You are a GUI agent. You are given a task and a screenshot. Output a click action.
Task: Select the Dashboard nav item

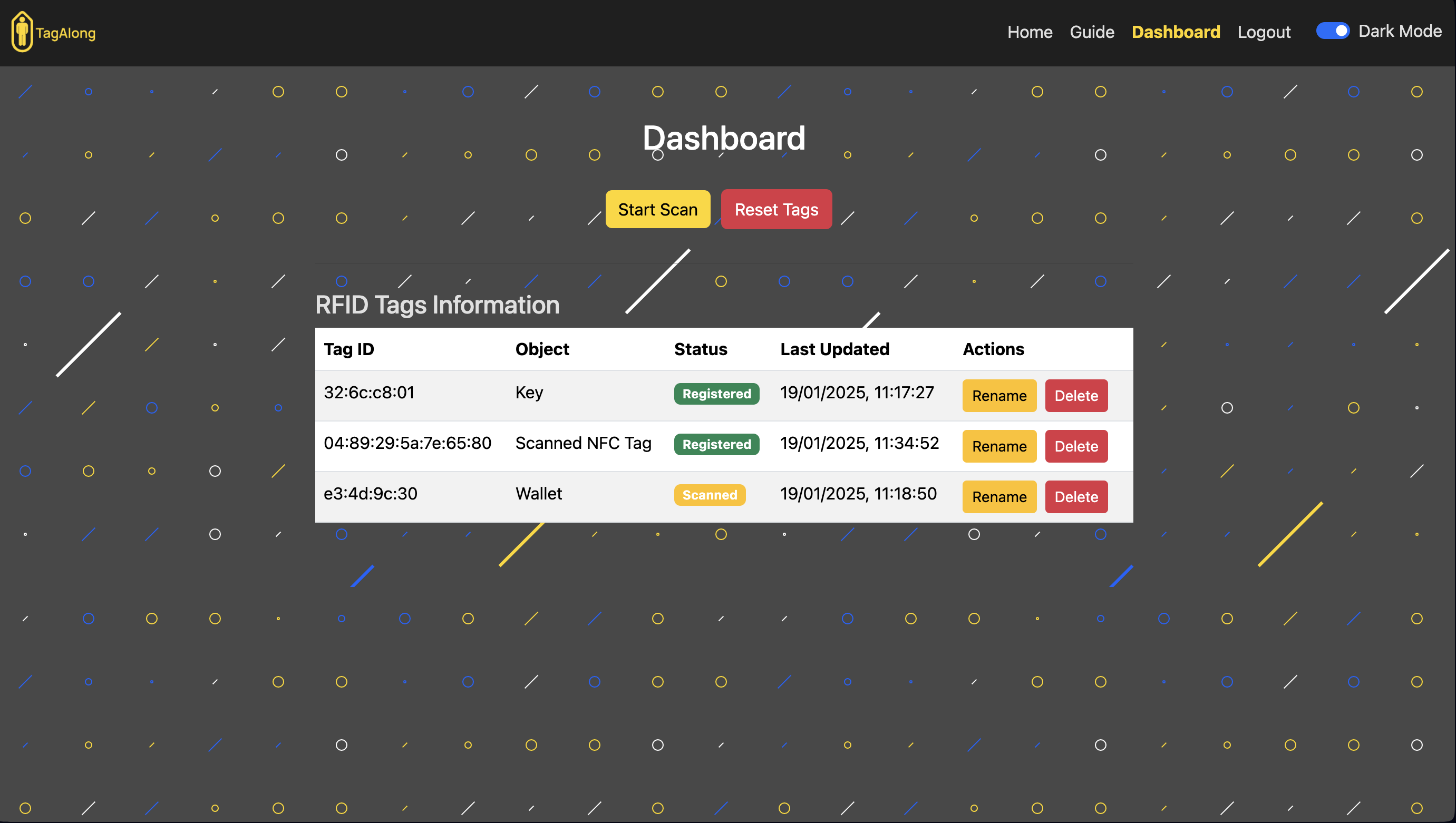coord(1176,32)
